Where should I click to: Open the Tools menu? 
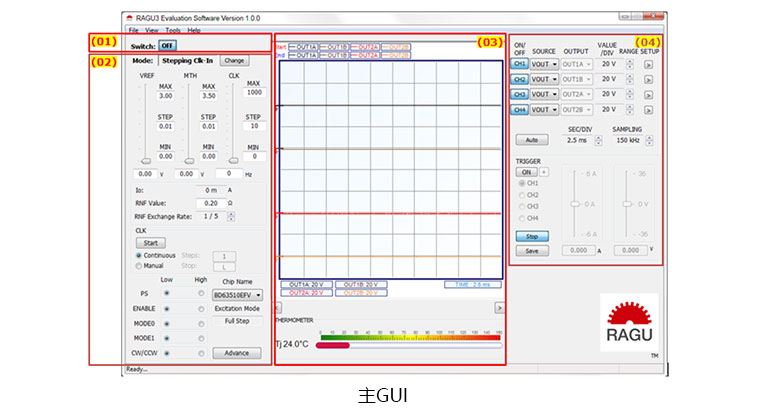[x=172, y=30]
